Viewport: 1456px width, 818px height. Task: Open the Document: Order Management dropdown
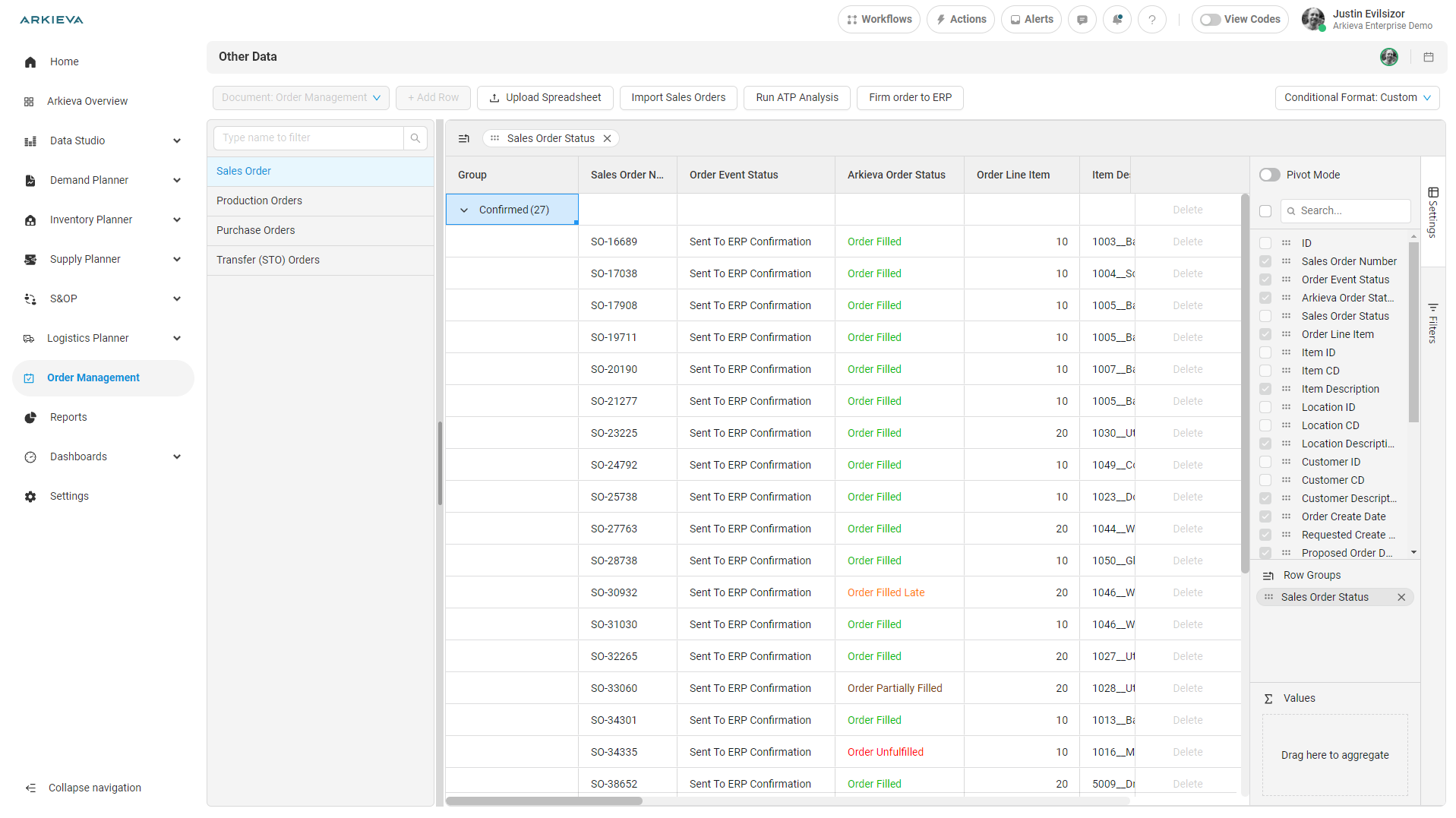(300, 97)
